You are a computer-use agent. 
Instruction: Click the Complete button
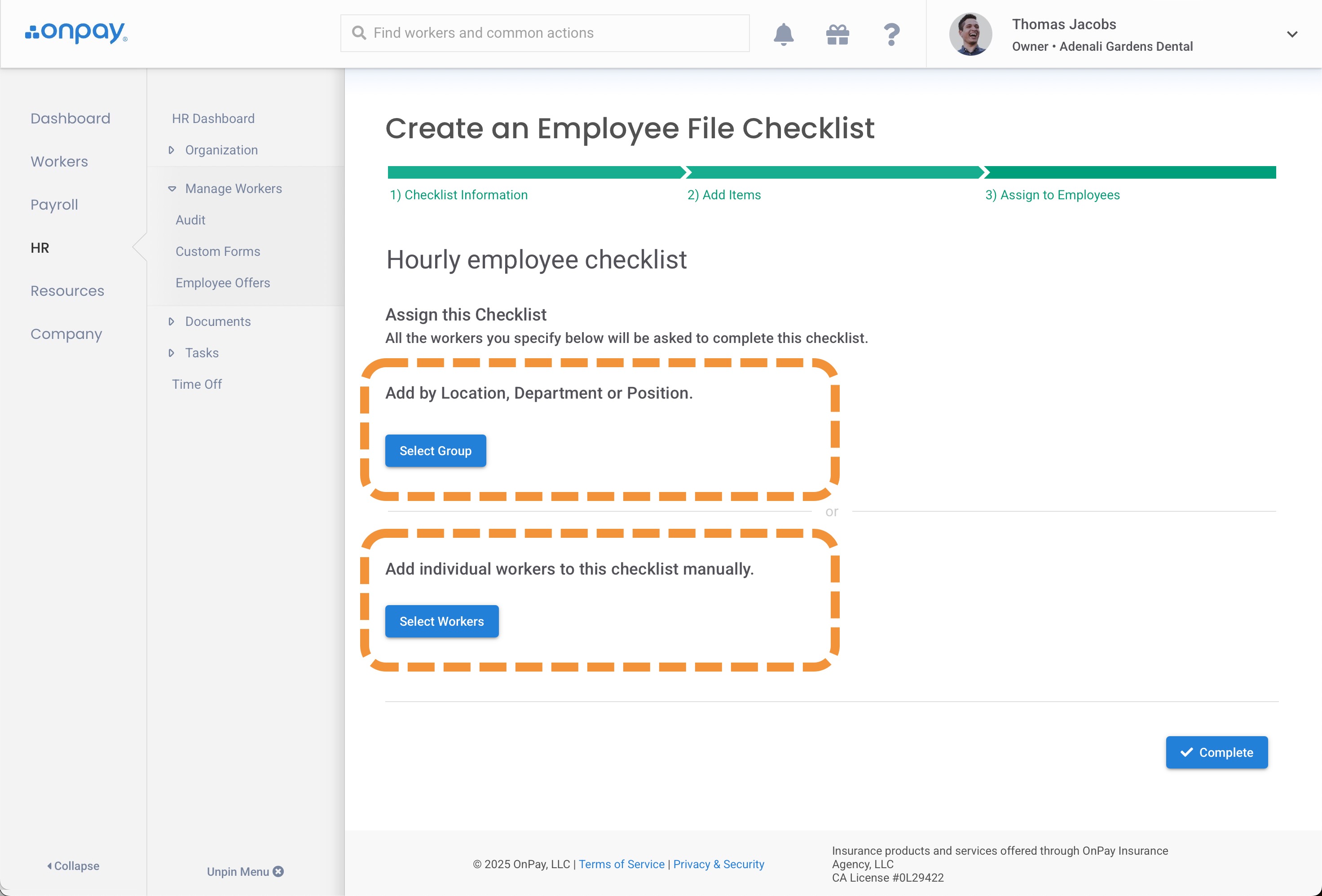pos(1216,752)
